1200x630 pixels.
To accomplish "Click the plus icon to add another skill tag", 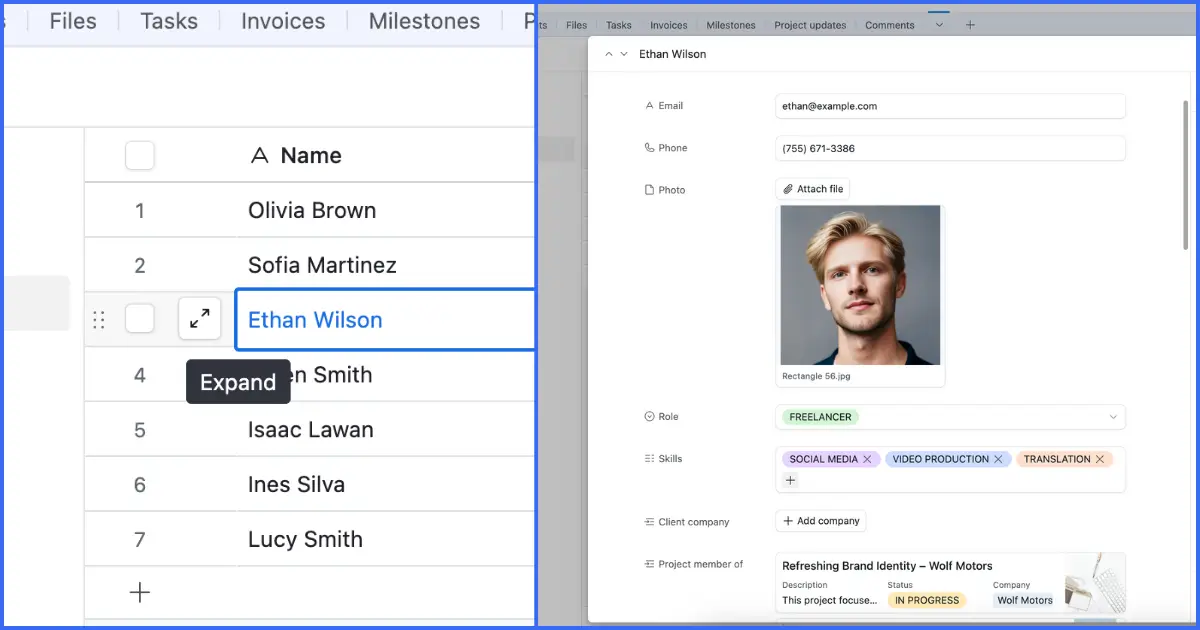I will coord(790,480).
